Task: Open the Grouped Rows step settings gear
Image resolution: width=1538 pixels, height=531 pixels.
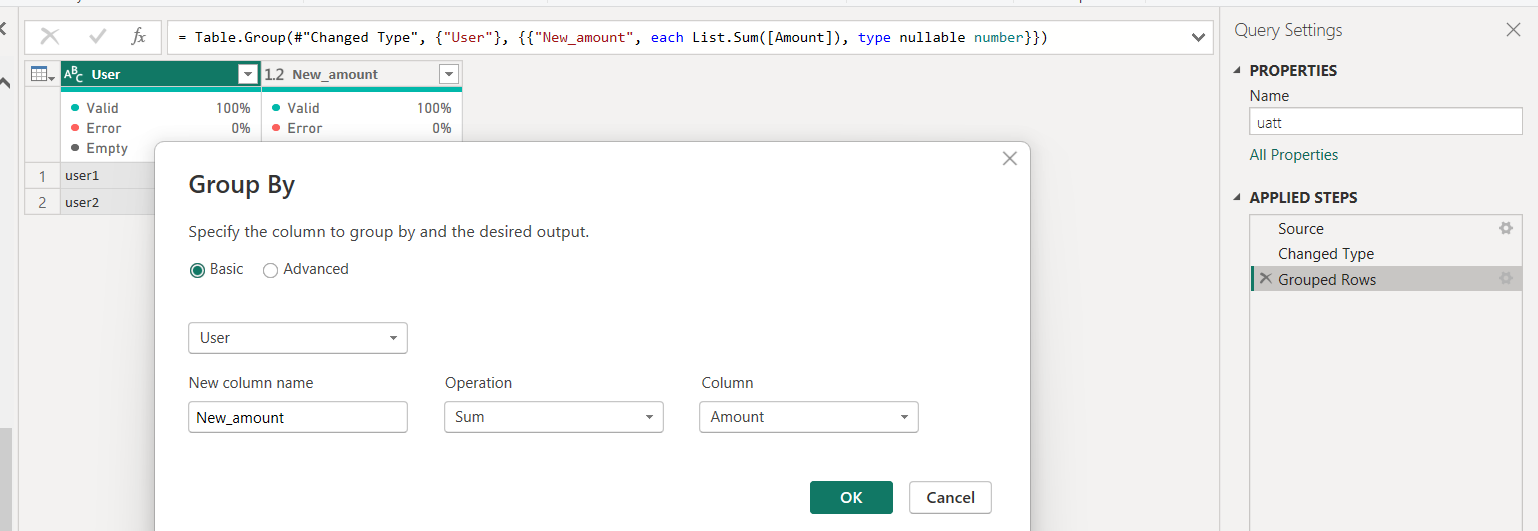Action: coord(1506,279)
